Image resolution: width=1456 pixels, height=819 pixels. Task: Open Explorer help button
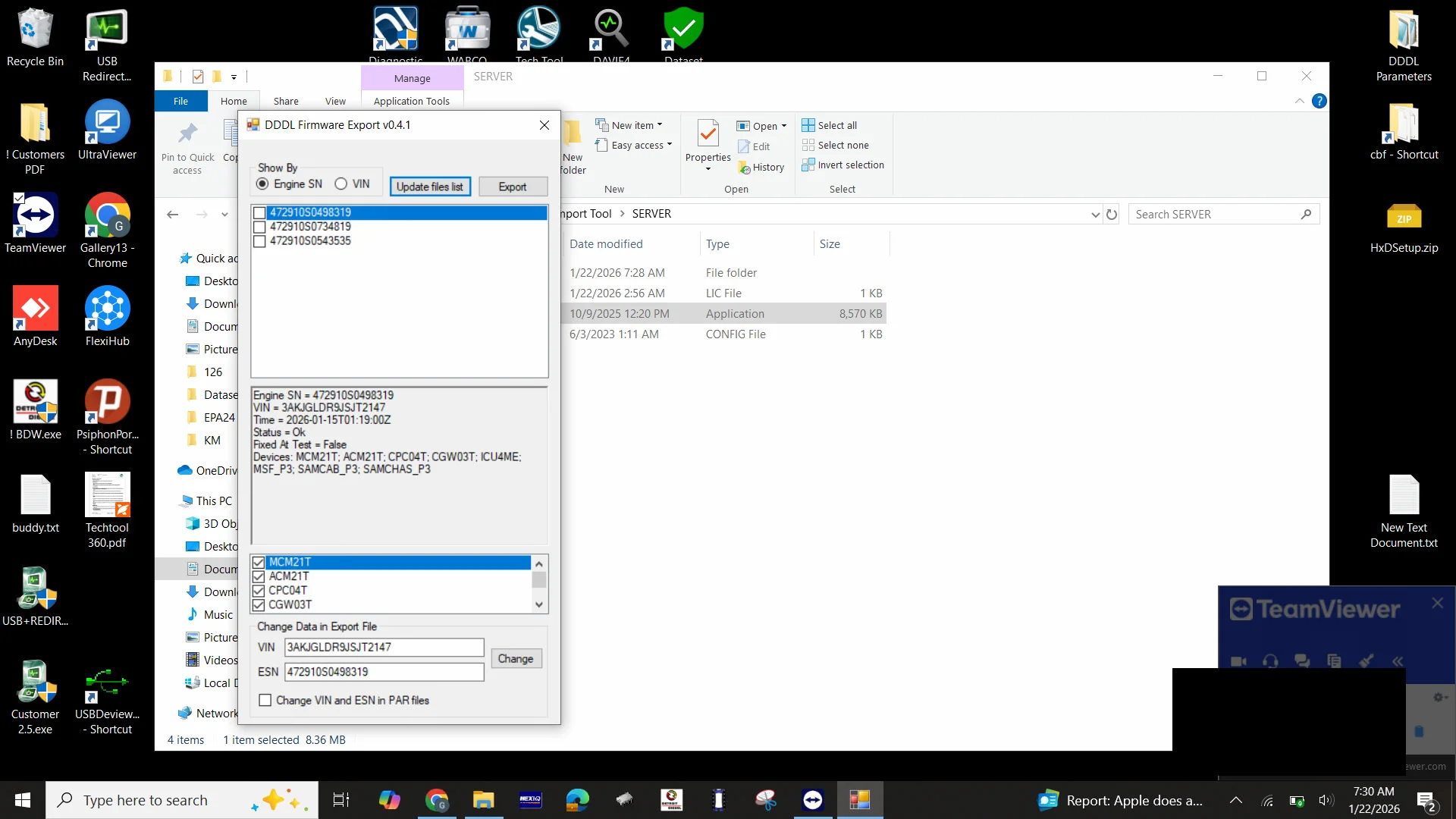(1319, 101)
